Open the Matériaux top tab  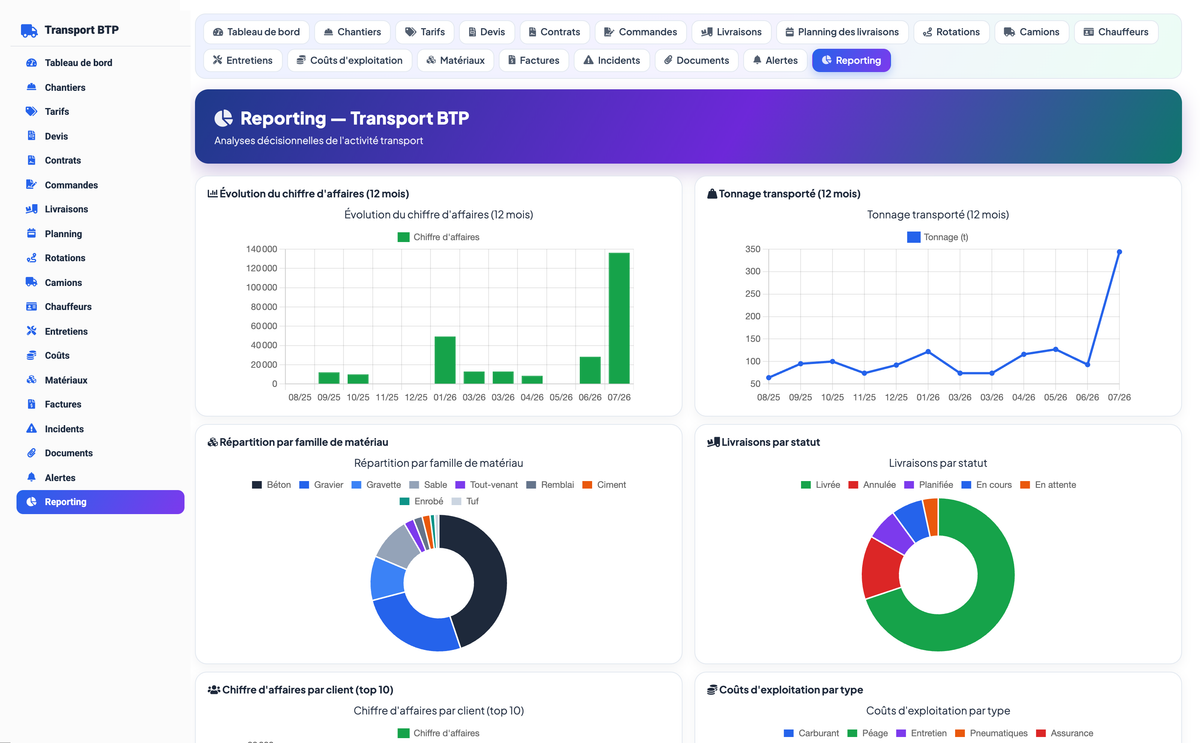pos(455,60)
